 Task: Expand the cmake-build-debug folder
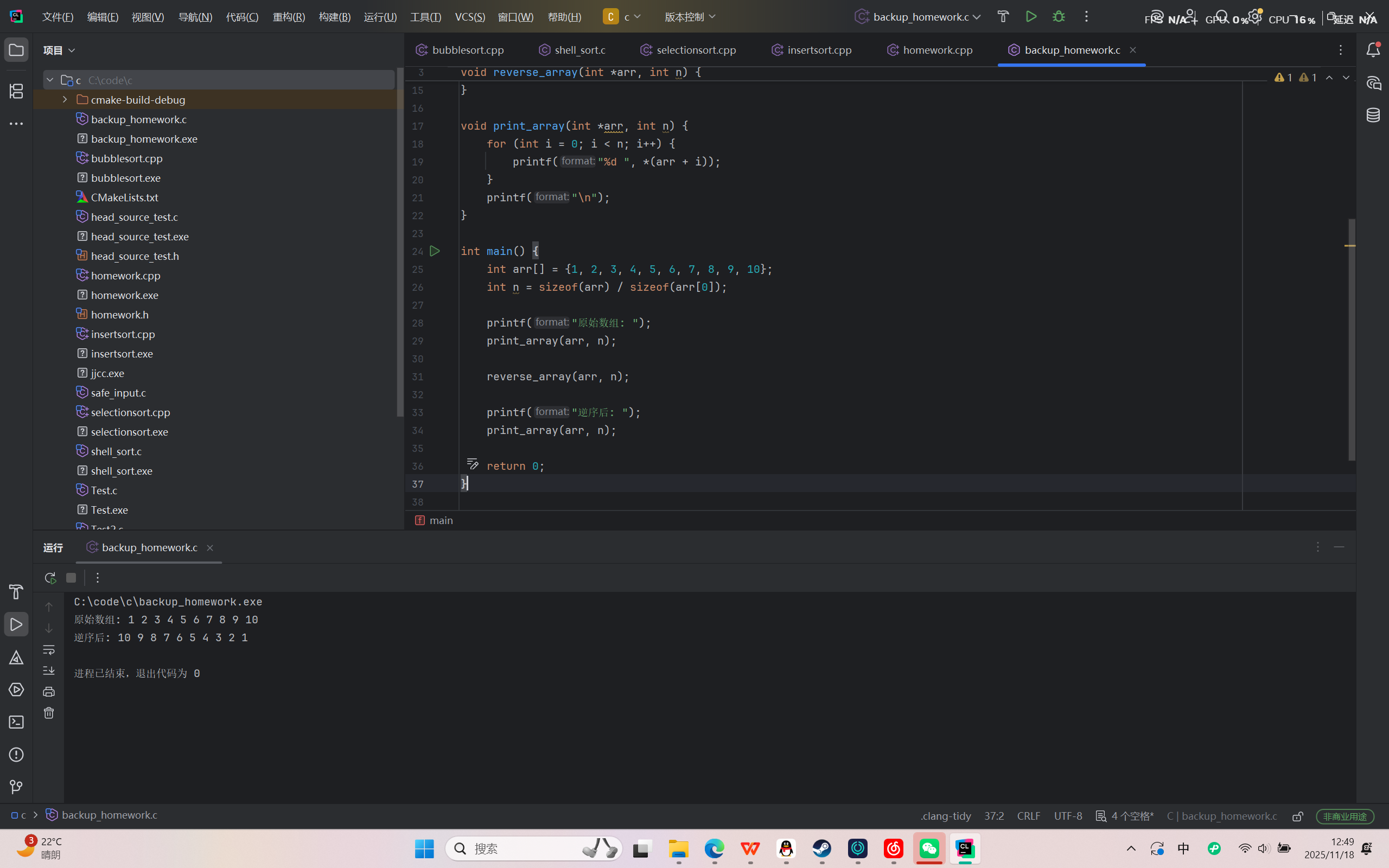pyautogui.click(x=65, y=100)
